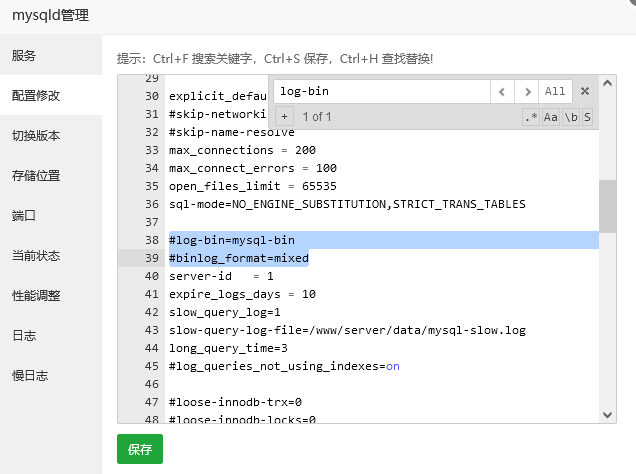Click the line 'slow_query_log=1'

[x=225, y=312]
